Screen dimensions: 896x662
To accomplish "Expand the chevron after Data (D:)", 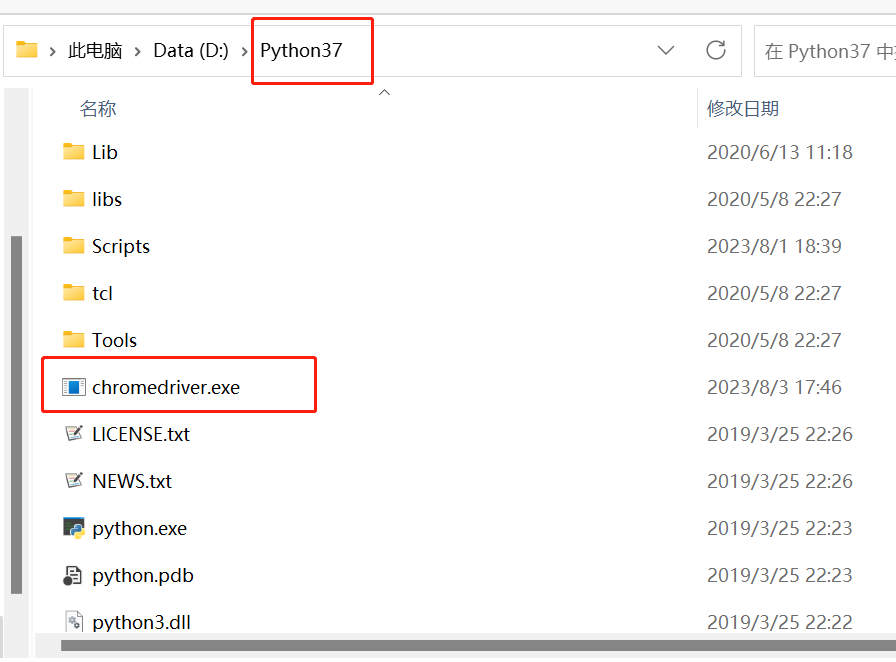I will tap(244, 51).
